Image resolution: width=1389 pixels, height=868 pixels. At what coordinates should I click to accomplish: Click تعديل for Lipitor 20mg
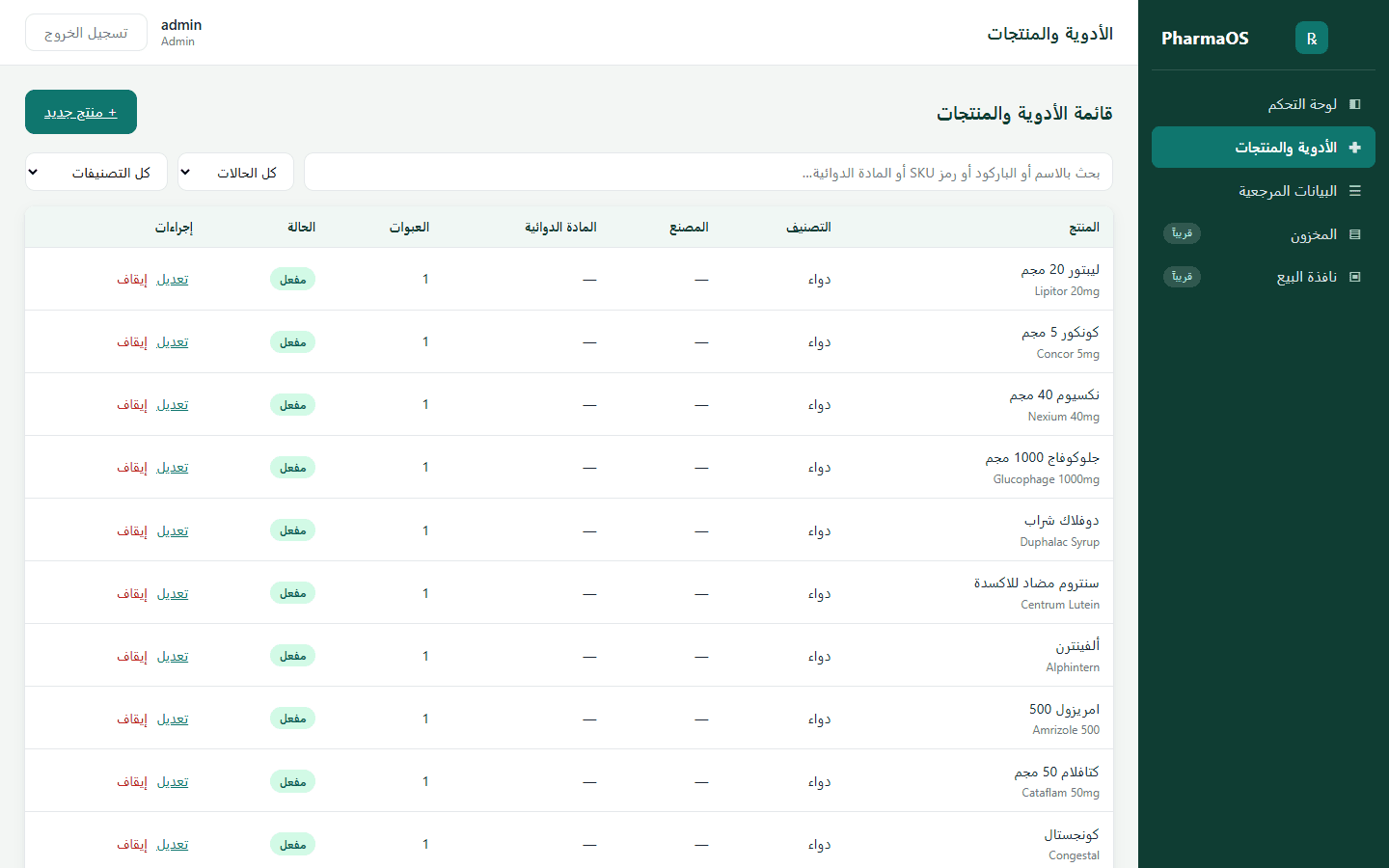173,279
